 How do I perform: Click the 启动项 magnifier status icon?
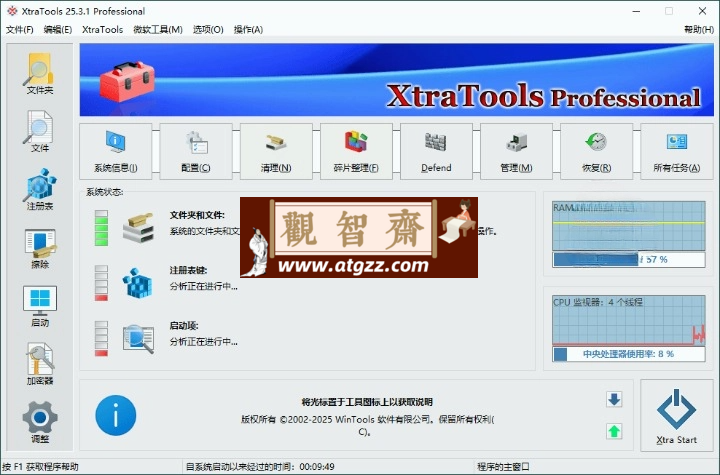pos(138,339)
